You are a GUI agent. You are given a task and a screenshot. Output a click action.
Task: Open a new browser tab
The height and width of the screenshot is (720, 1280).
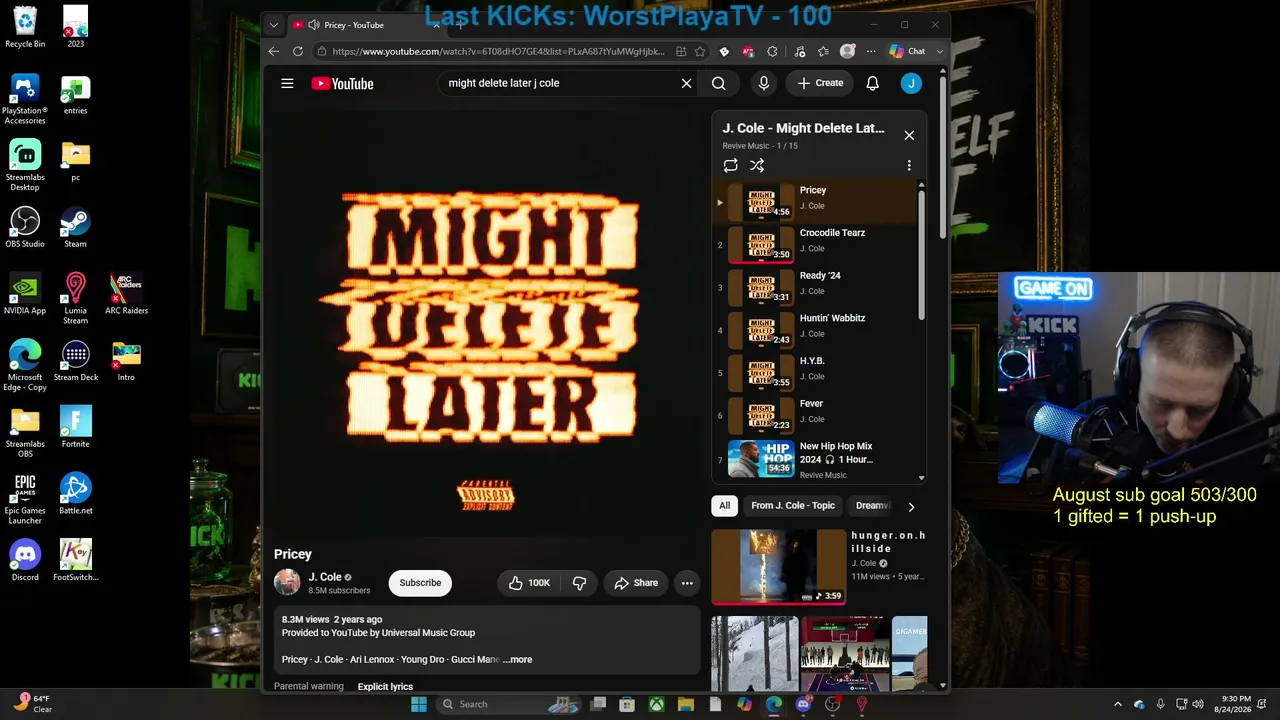coord(459,25)
